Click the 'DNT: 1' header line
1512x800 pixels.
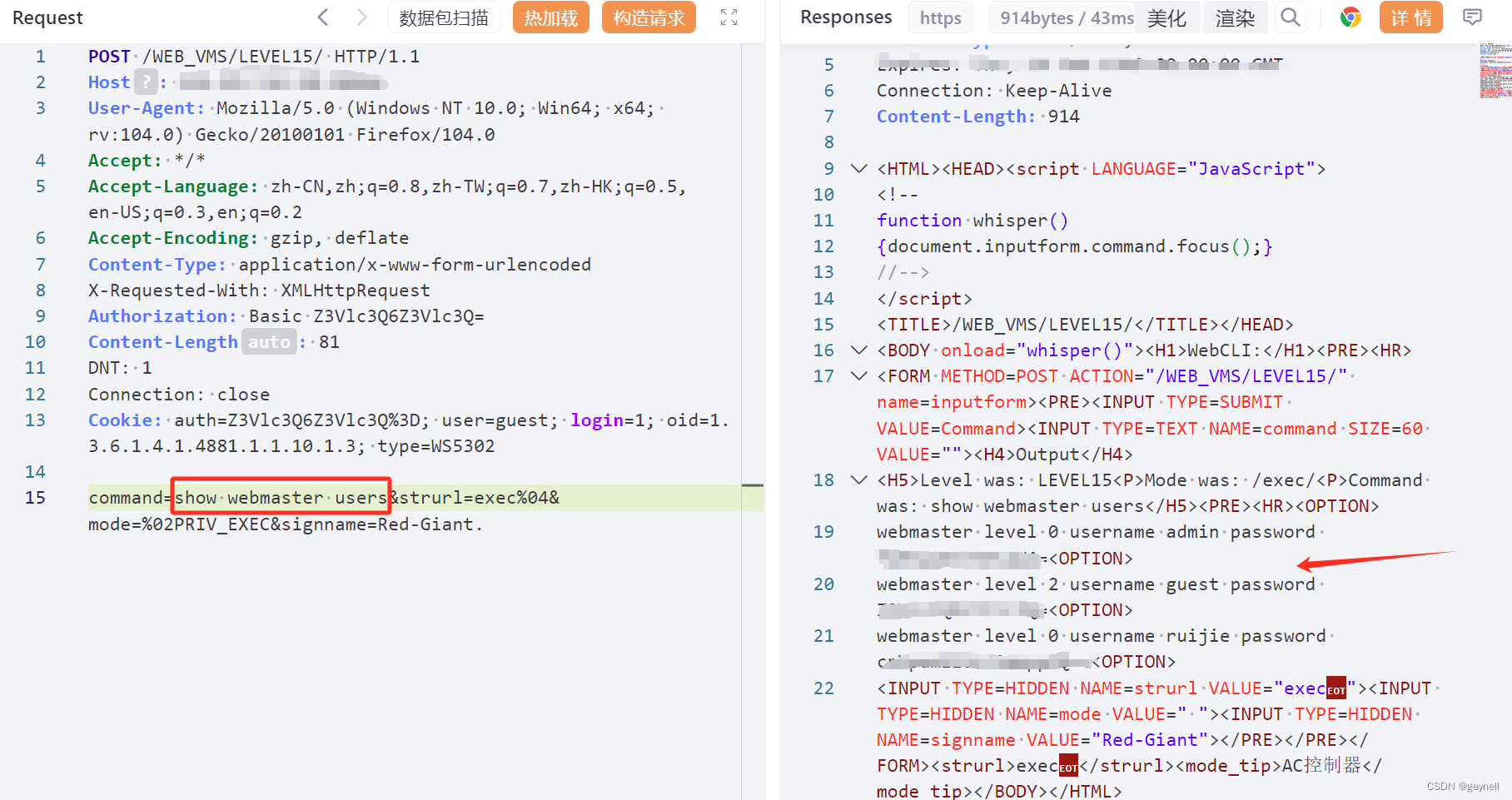pyautogui.click(x=120, y=367)
